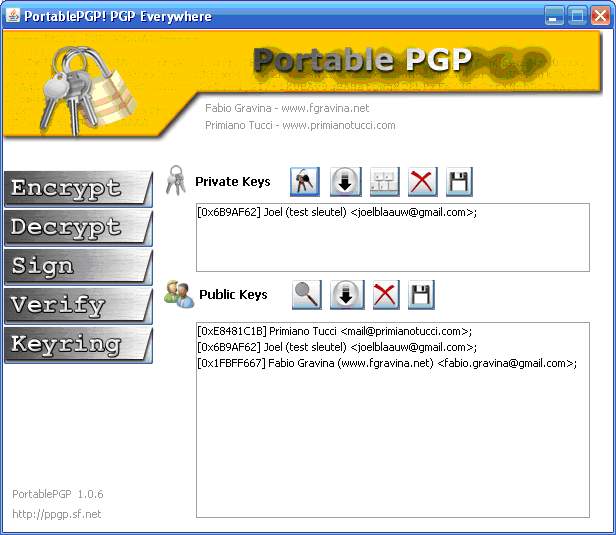Open the www.primianotucci.com author link
This screenshot has width=616, height=535.
point(339,125)
